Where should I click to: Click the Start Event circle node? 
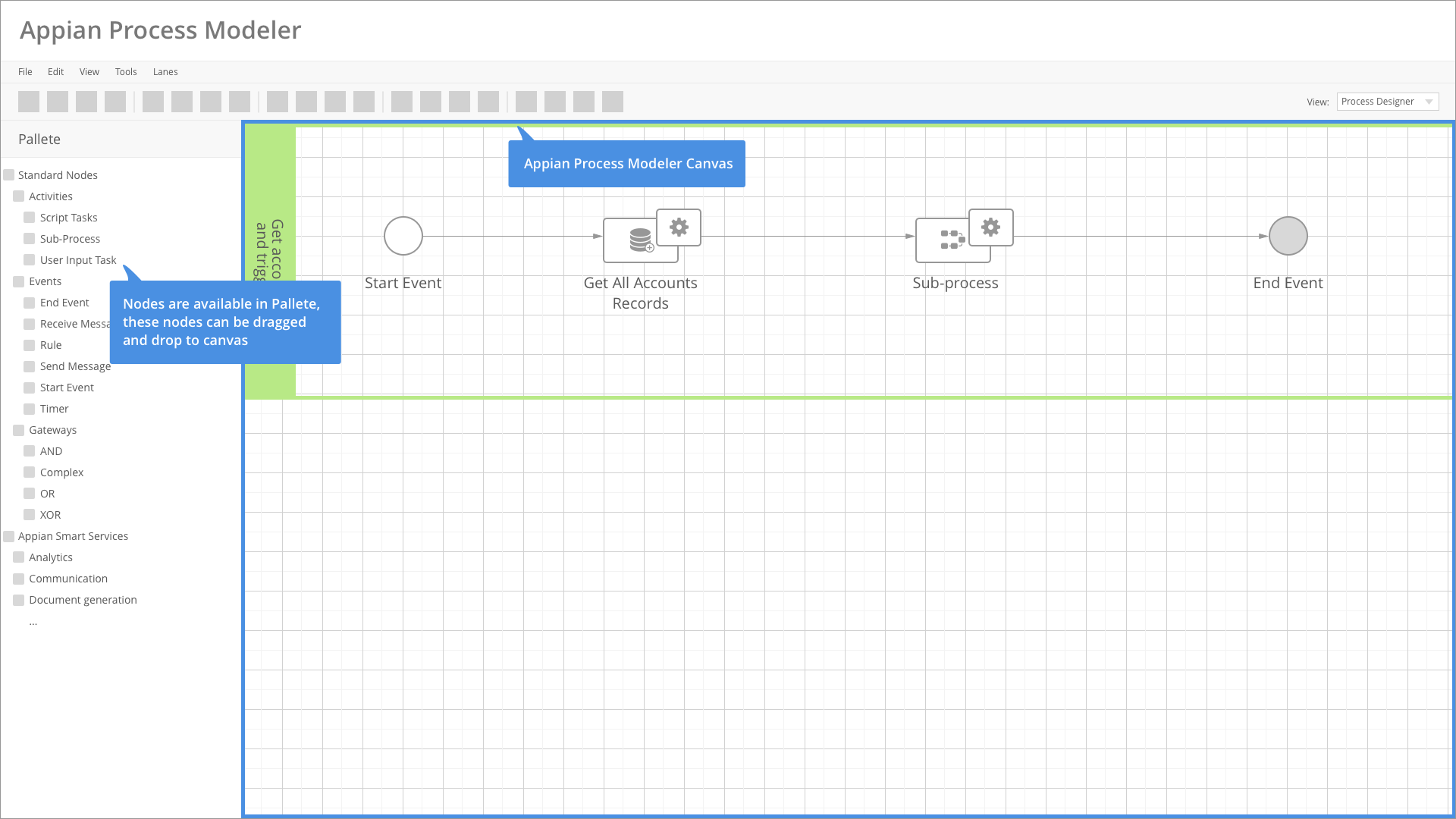click(403, 236)
